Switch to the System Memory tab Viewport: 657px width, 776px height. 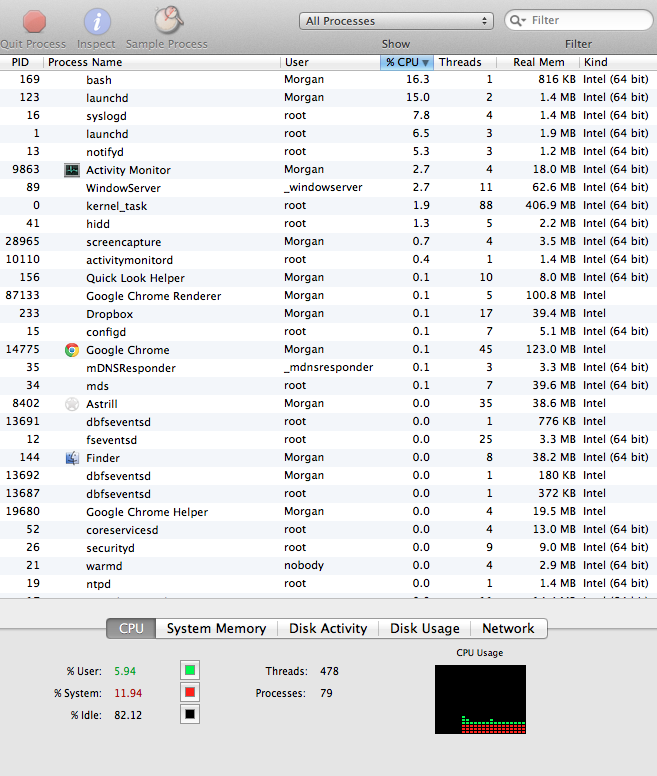[x=216, y=629]
